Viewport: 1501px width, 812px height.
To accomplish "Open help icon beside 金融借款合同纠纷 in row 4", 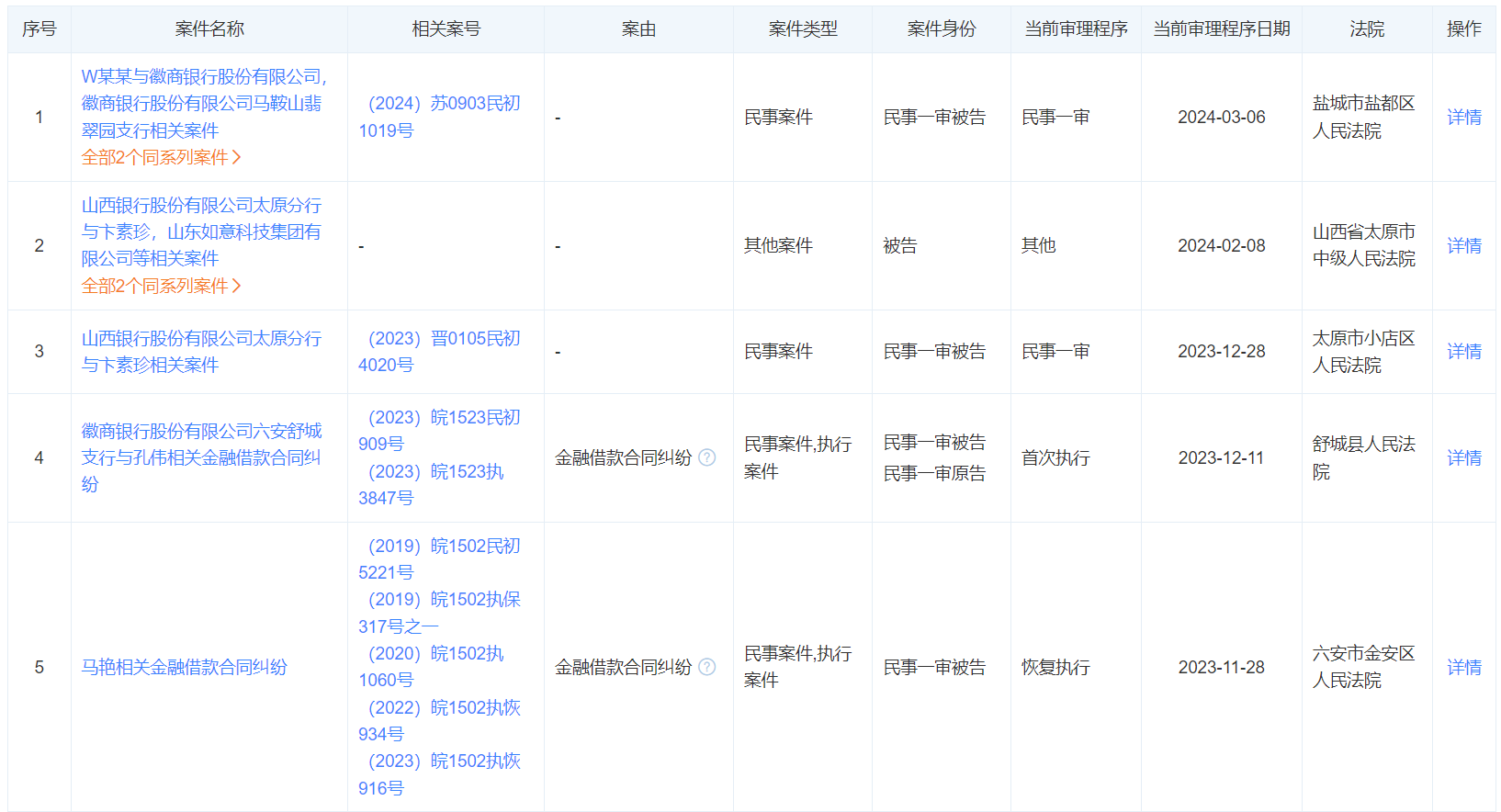I will (x=706, y=457).
